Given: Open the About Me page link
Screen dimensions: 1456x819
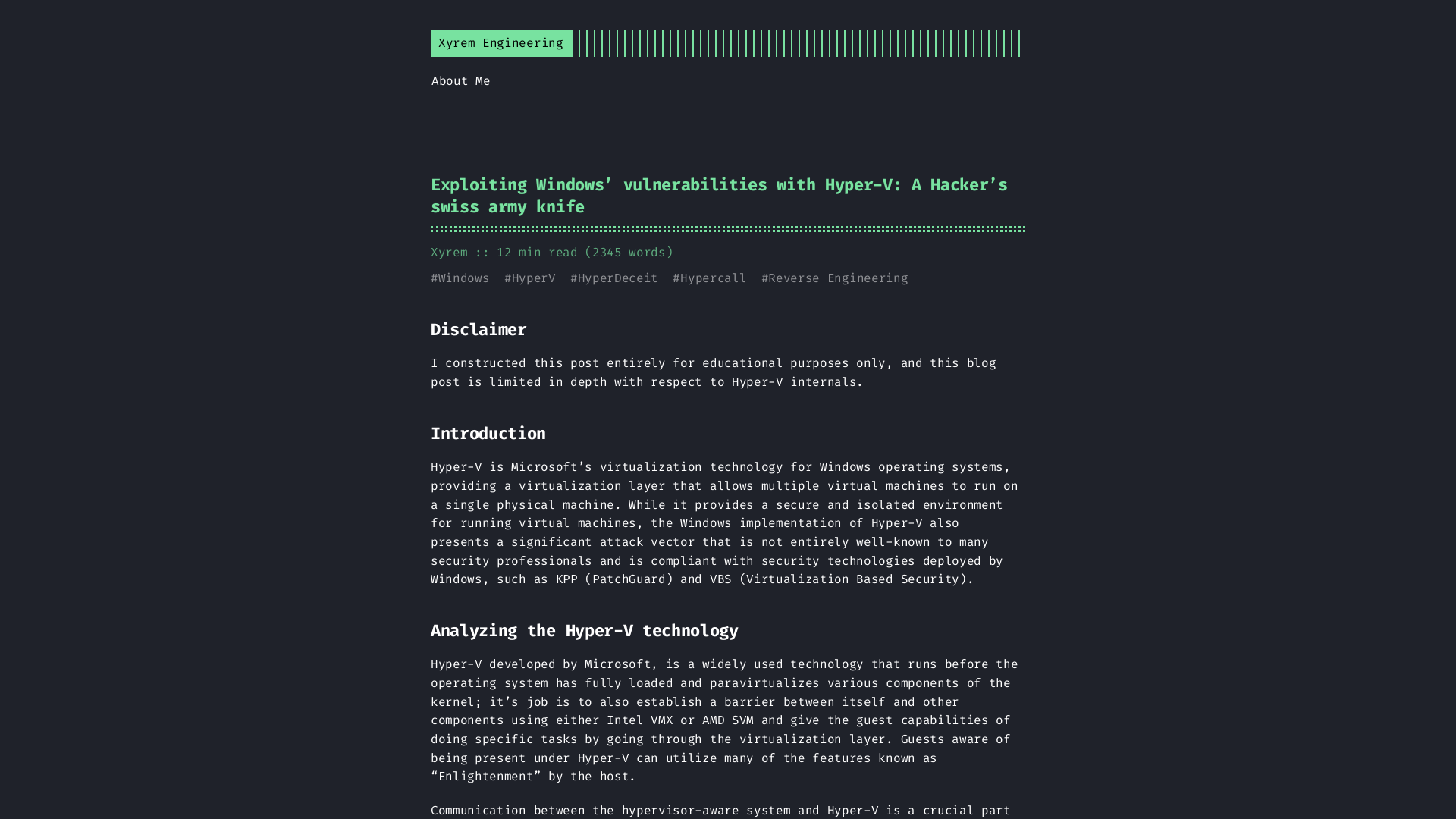Looking at the screenshot, I should 460,81.
